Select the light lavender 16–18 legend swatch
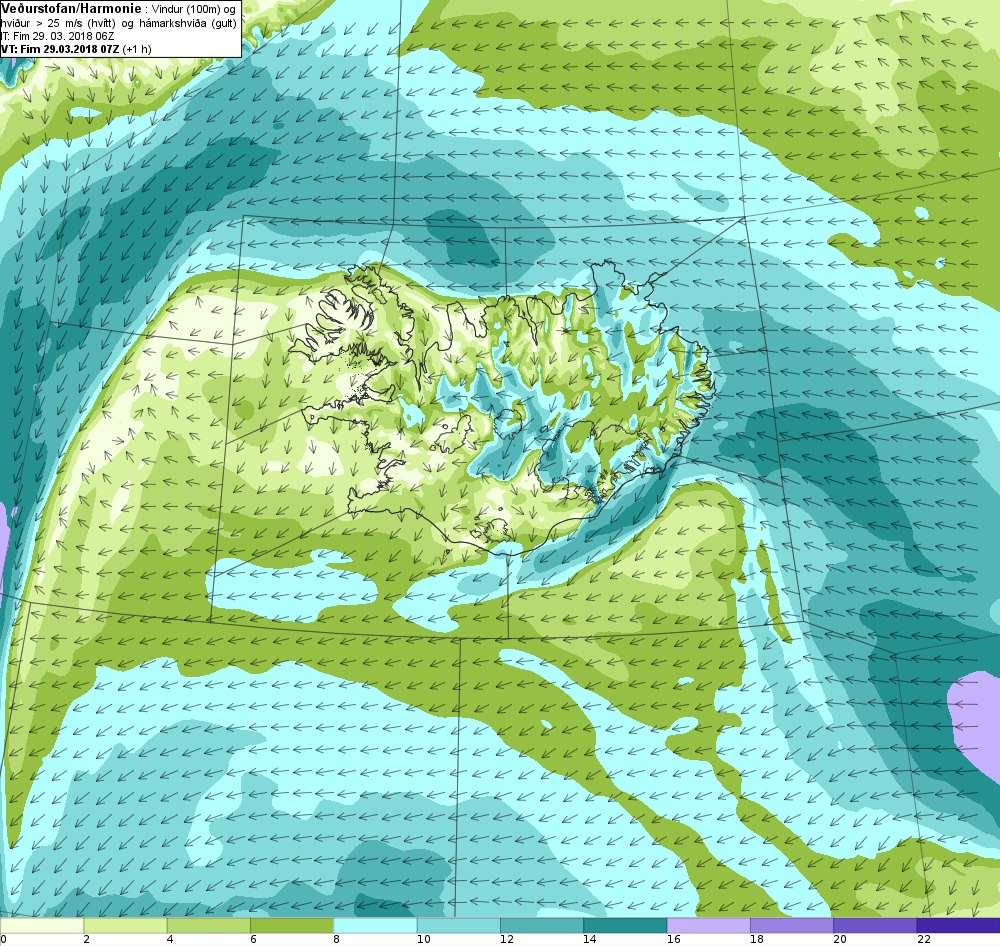The width and height of the screenshot is (1000, 946). click(x=709, y=925)
